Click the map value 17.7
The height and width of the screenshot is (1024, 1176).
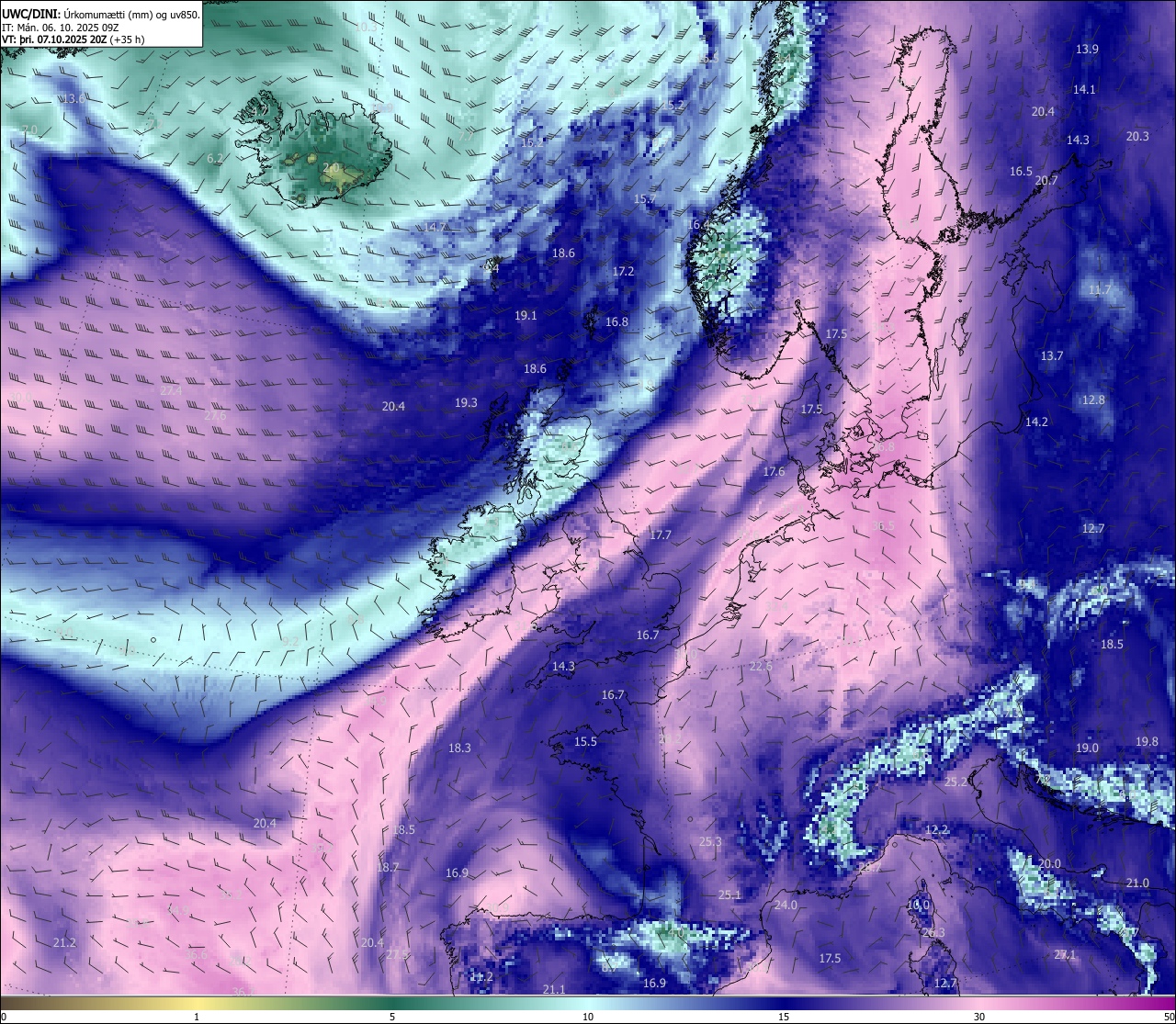point(660,535)
